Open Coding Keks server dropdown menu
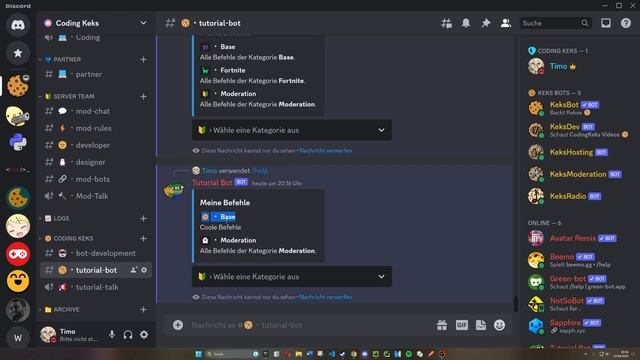 click(143, 23)
